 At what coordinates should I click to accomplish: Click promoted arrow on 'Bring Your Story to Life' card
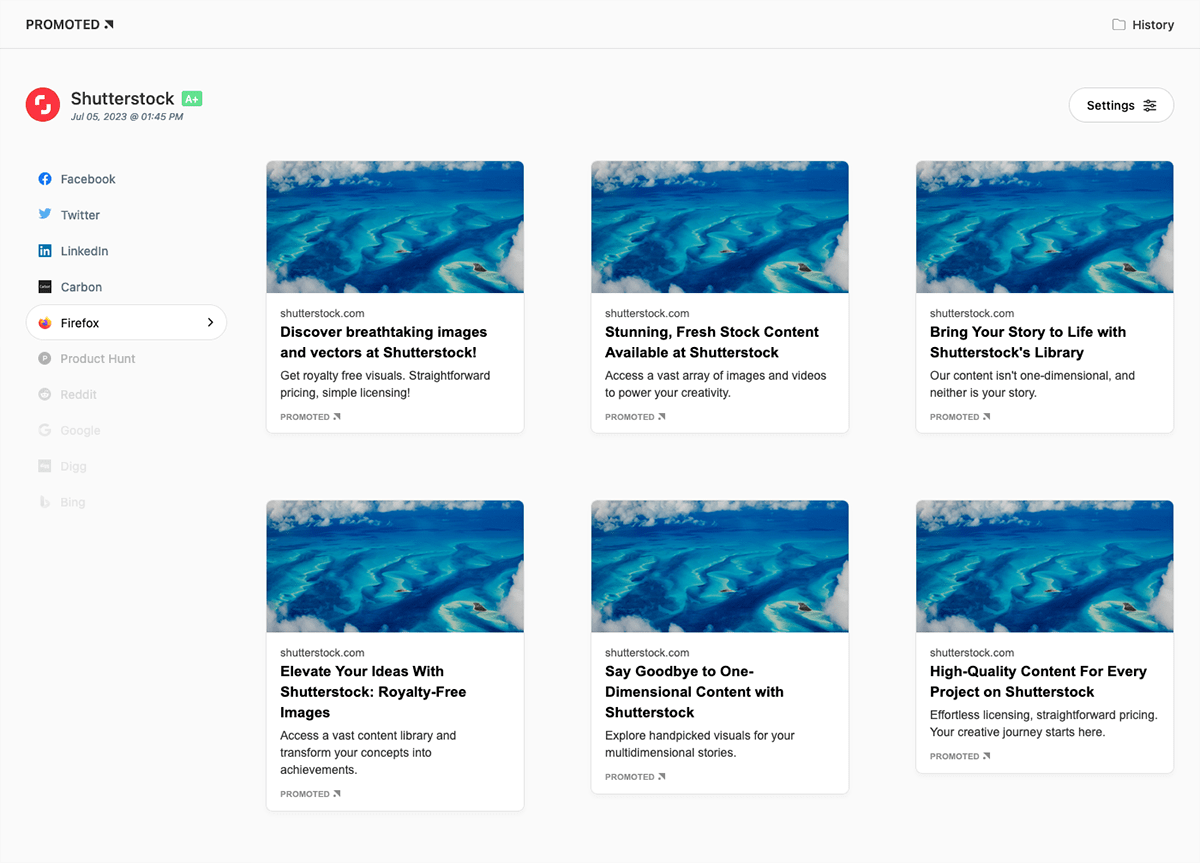click(x=987, y=417)
